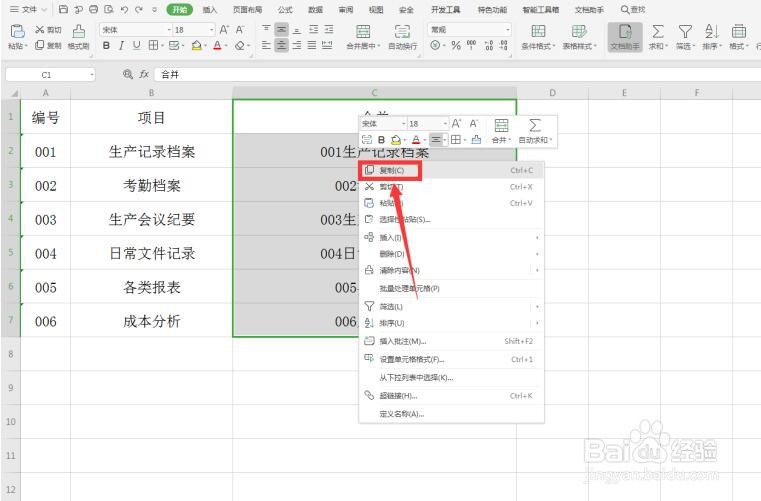Screen dimensions: 761x501
Task: Click the Filter (筛选) funnel icon in ribbon
Action: coord(685,32)
